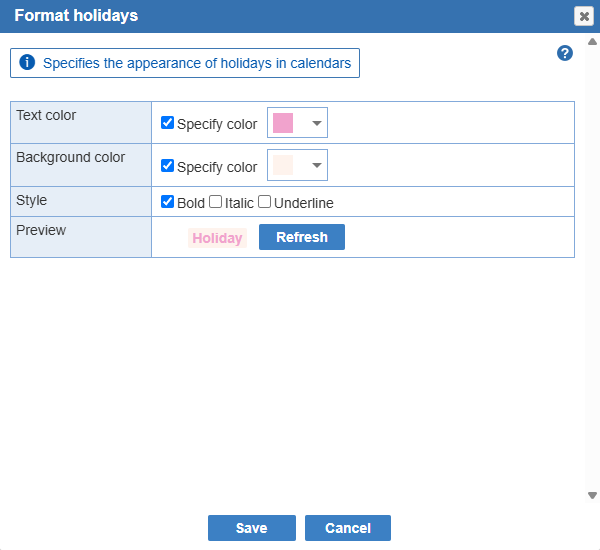Click the pink text color swatch
Image resolution: width=600 pixels, height=550 pixels.
point(283,123)
